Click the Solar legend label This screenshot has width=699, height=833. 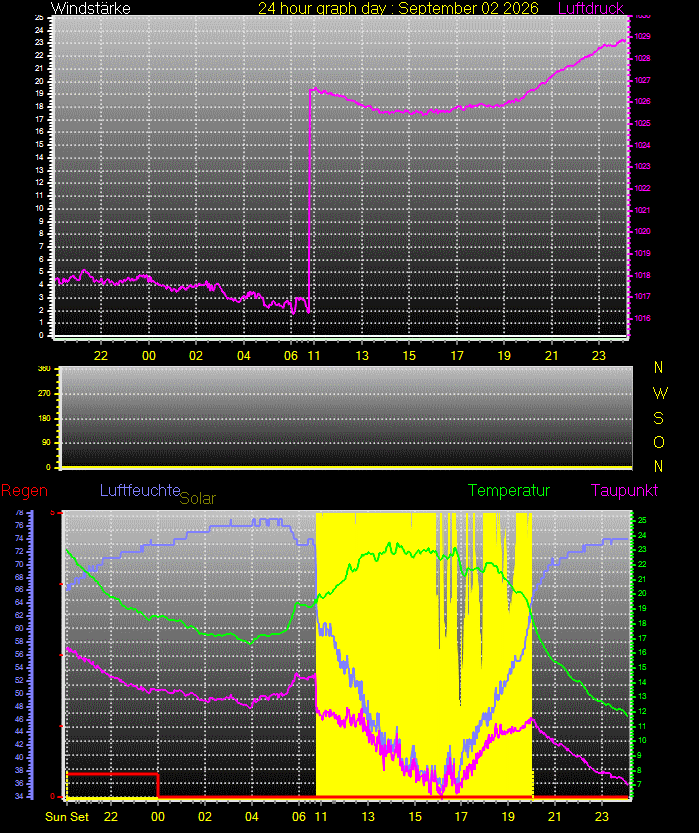198,498
